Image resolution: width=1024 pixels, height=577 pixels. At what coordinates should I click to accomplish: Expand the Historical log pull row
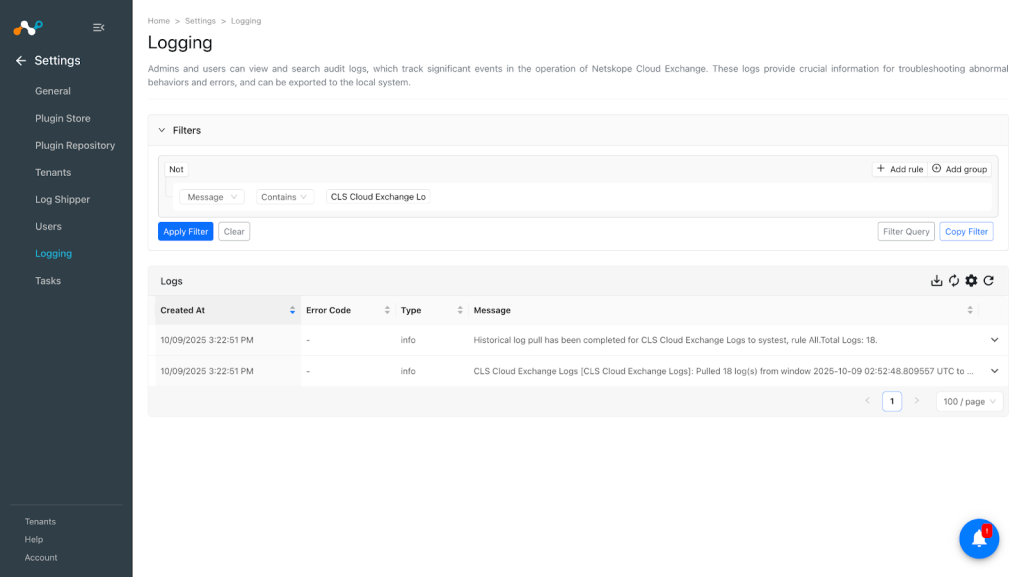tap(995, 340)
